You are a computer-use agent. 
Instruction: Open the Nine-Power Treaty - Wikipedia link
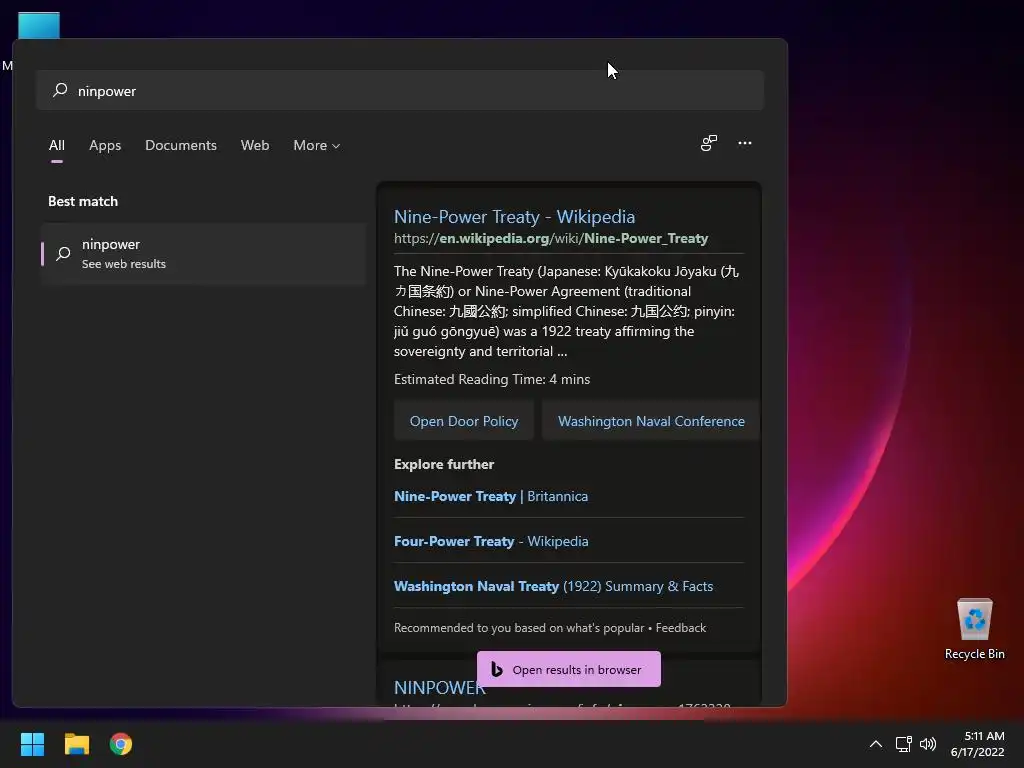coord(514,216)
